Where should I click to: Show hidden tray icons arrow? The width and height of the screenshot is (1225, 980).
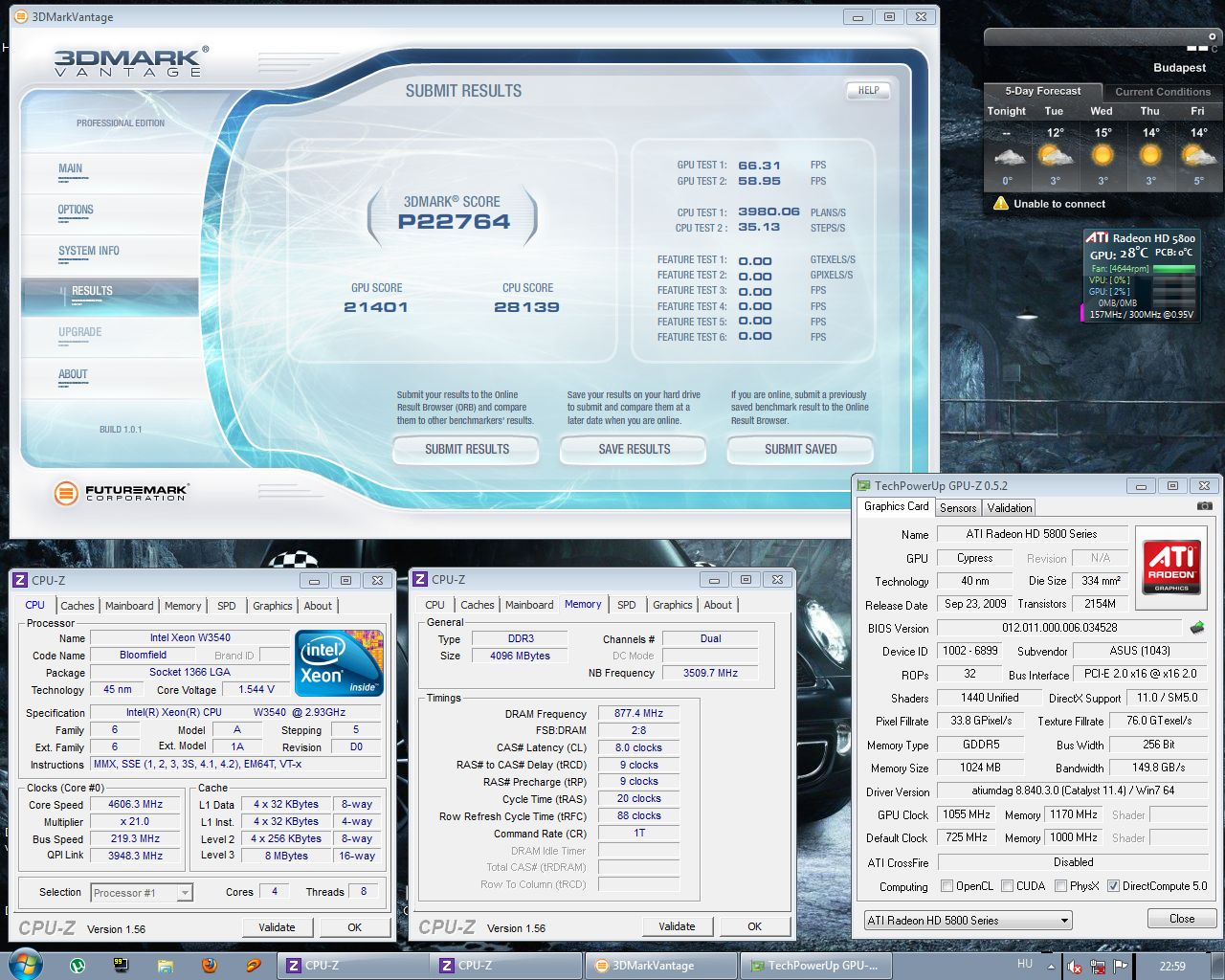pos(1053,966)
